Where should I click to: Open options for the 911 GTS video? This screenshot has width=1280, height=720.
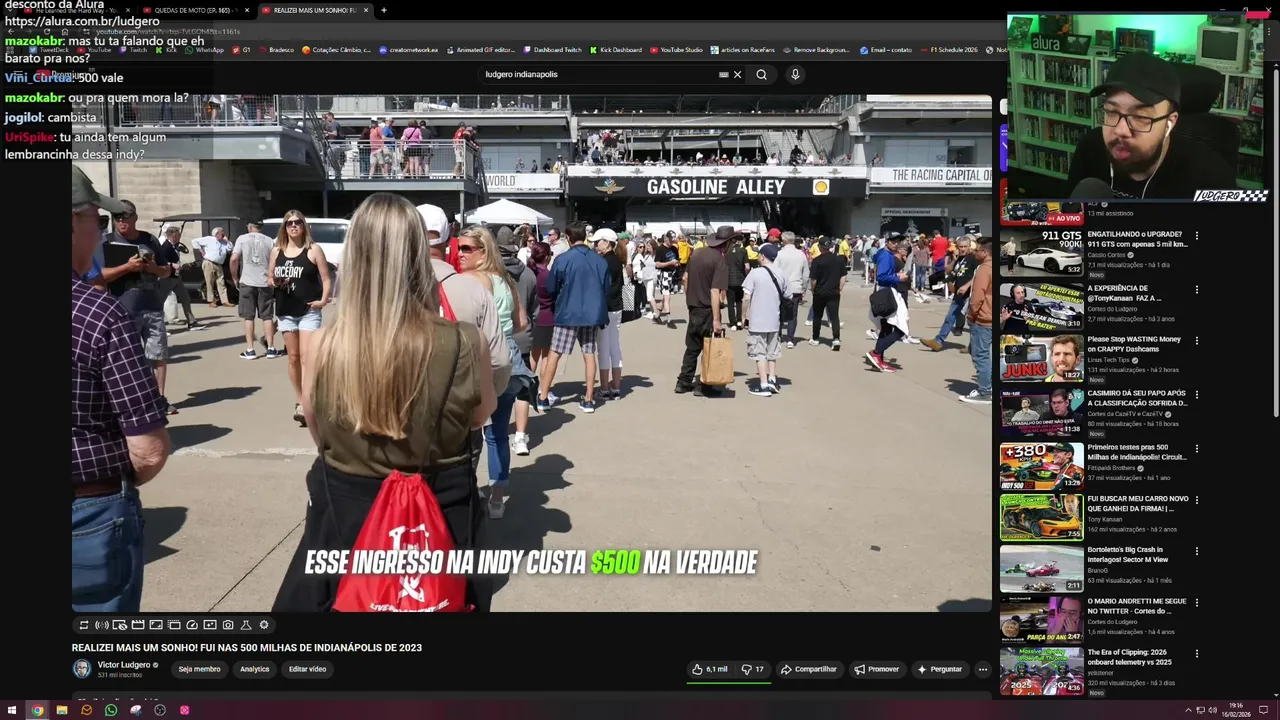1196,236
